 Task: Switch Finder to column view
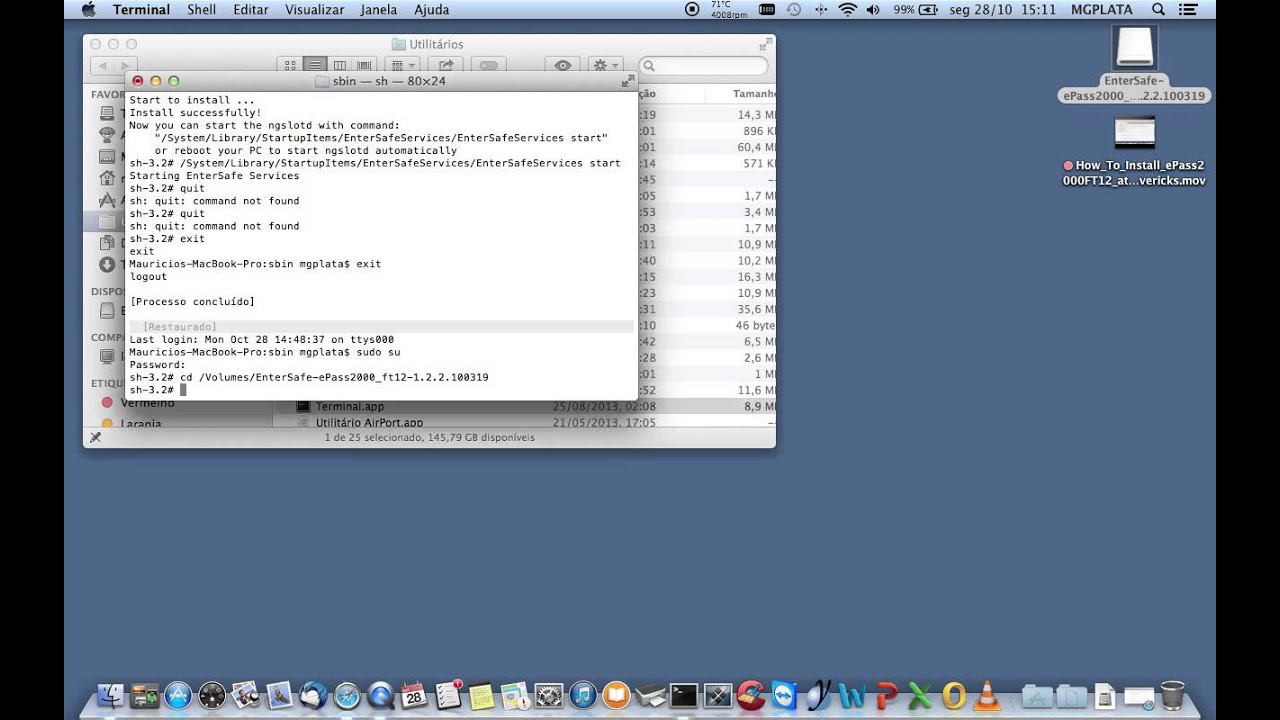340,65
